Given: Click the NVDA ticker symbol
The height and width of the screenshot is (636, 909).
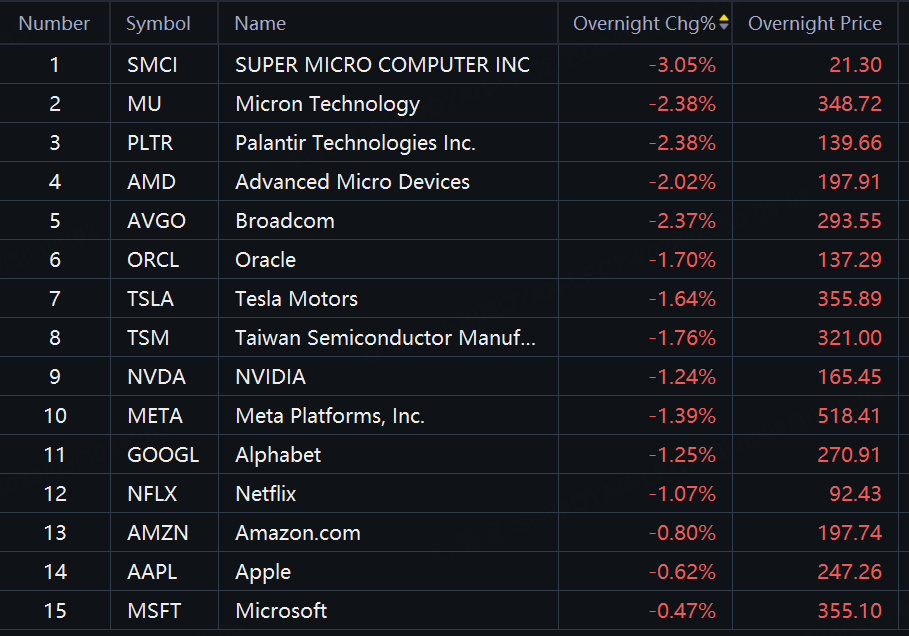Looking at the screenshot, I should (x=156, y=377).
